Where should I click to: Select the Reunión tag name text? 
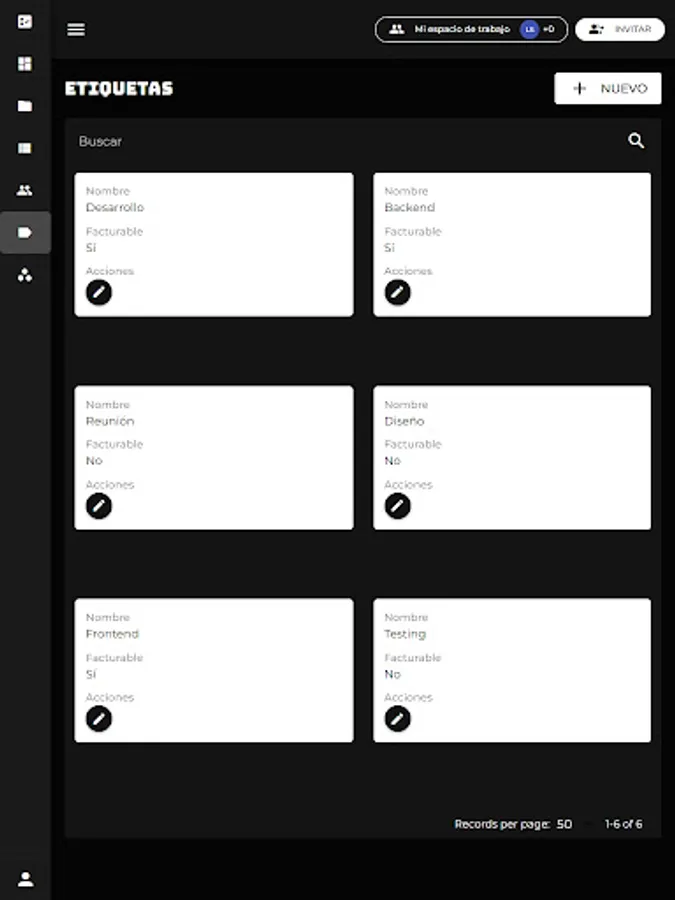pyautogui.click(x=110, y=421)
